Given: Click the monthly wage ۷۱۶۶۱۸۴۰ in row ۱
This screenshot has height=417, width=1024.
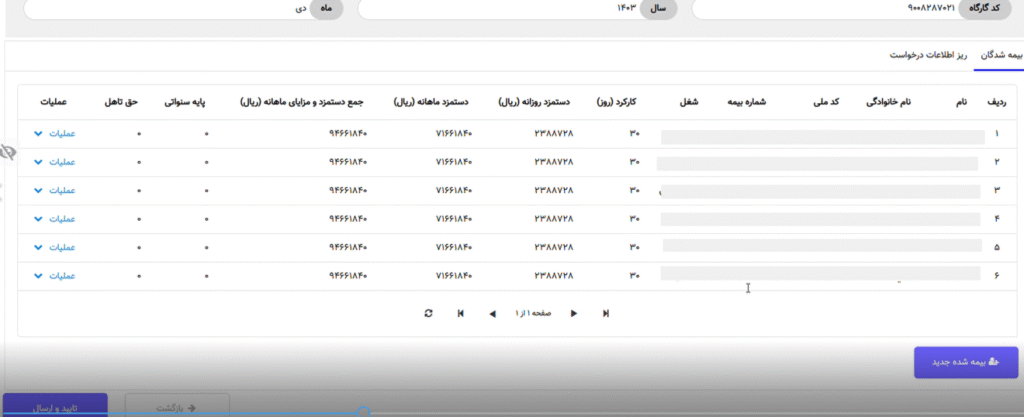Looking at the screenshot, I should (x=453, y=134).
